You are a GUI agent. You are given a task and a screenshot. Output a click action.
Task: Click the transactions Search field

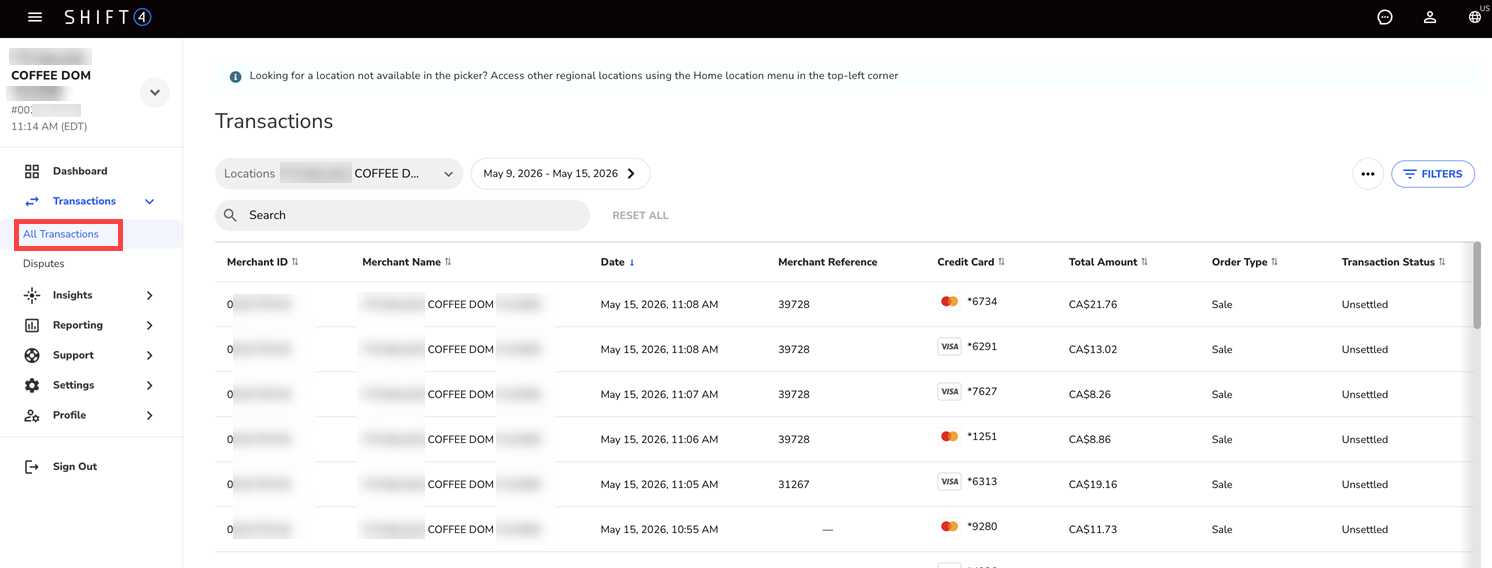pos(402,215)
